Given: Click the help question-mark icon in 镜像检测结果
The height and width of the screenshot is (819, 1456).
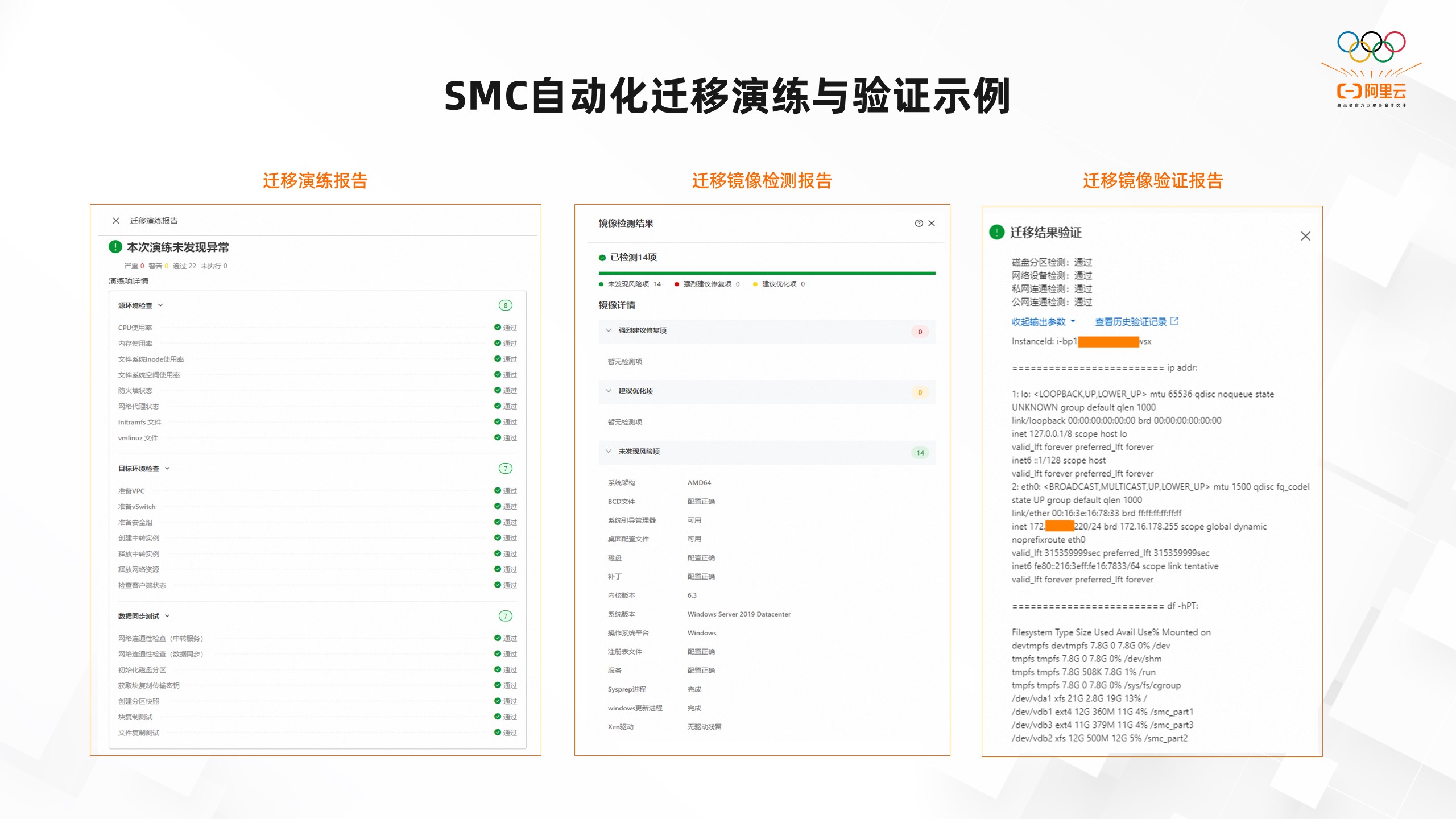Looking at the screenshot, I should [919, 223].
